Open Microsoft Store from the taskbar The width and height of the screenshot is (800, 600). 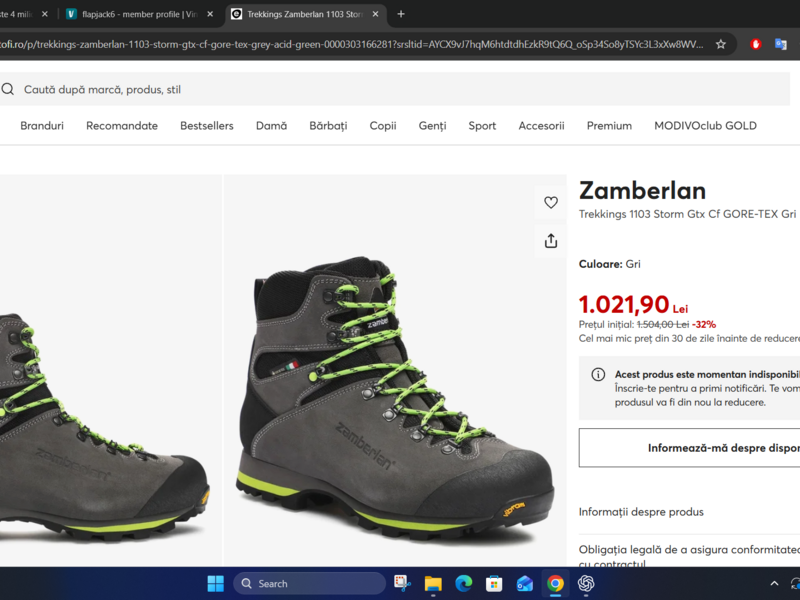(494, 583)
